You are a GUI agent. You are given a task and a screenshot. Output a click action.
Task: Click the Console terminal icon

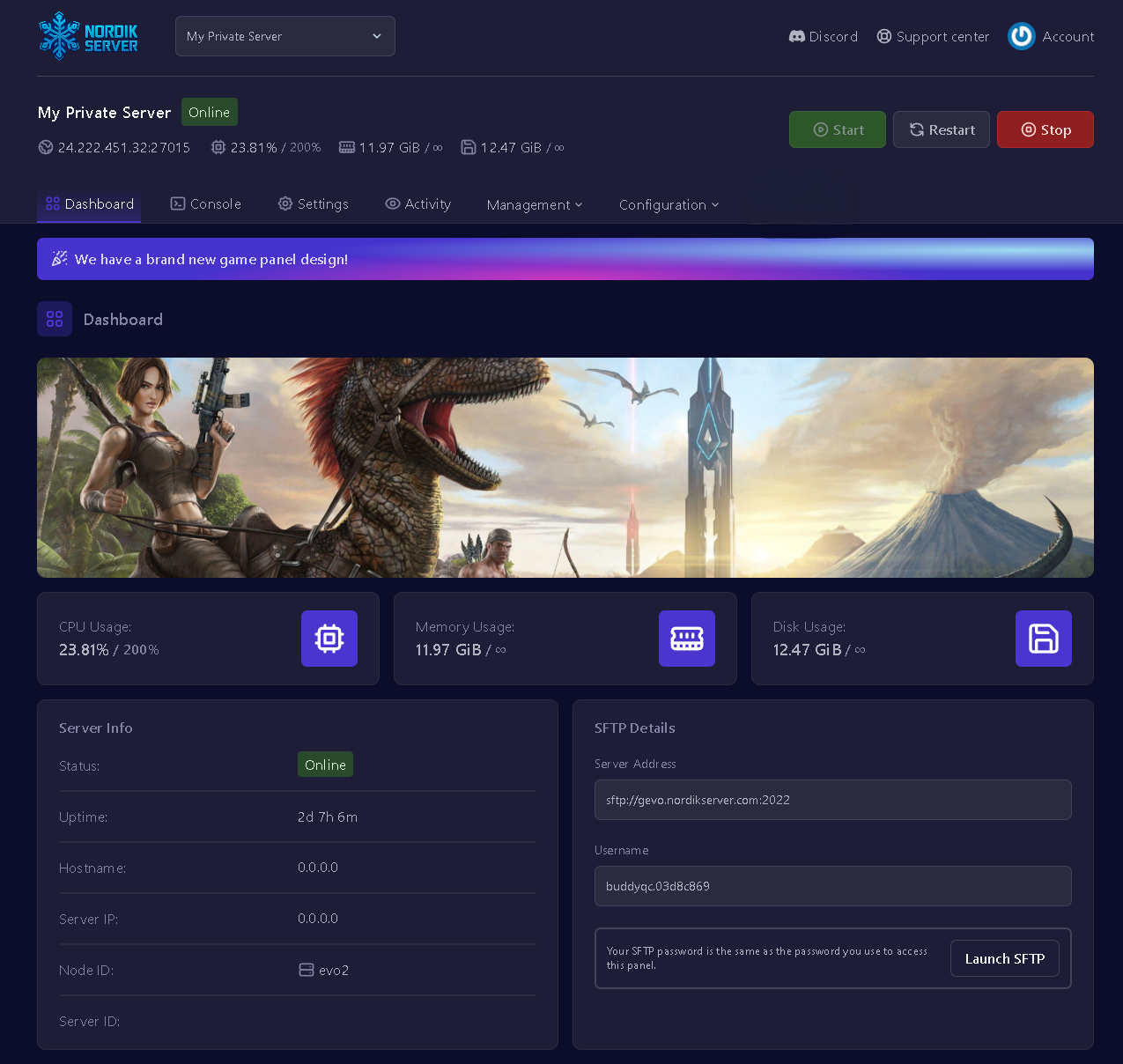click(x=177, y=203)
